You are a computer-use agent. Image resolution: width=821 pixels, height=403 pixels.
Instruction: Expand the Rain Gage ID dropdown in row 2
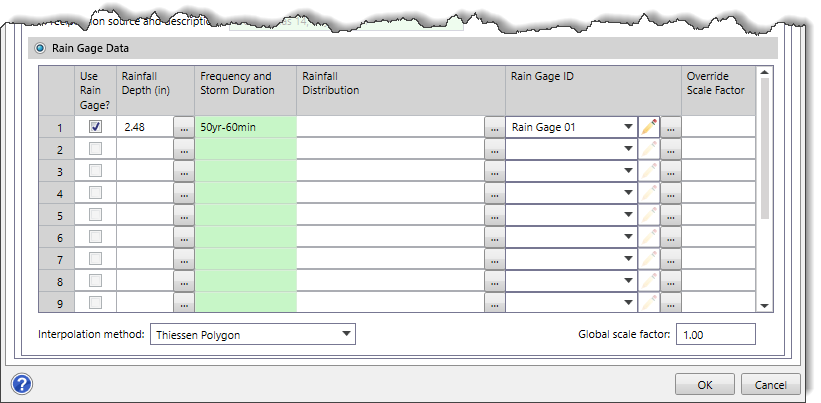point(627,149)
